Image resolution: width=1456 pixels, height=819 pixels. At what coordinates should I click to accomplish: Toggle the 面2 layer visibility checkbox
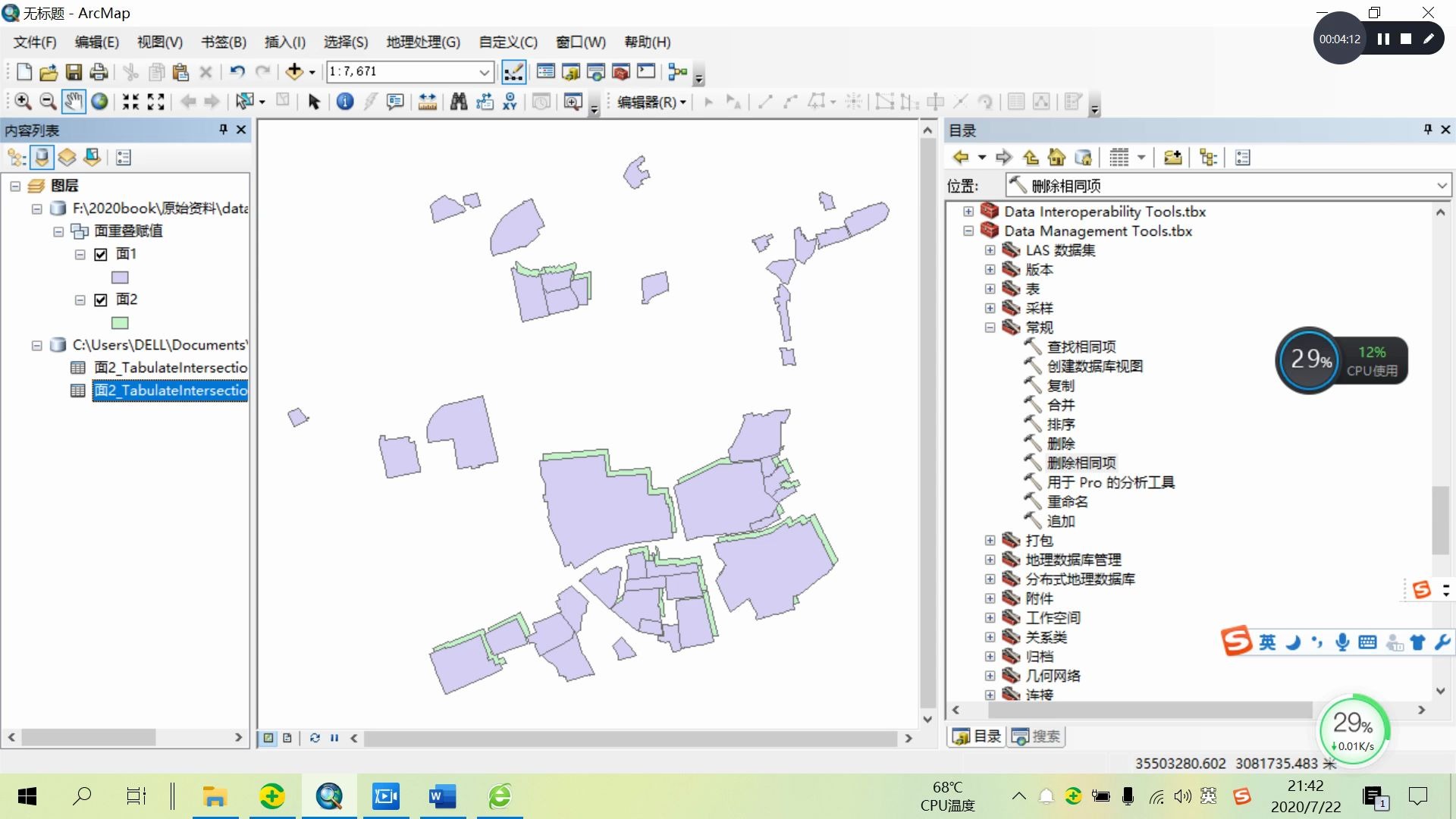101,300
